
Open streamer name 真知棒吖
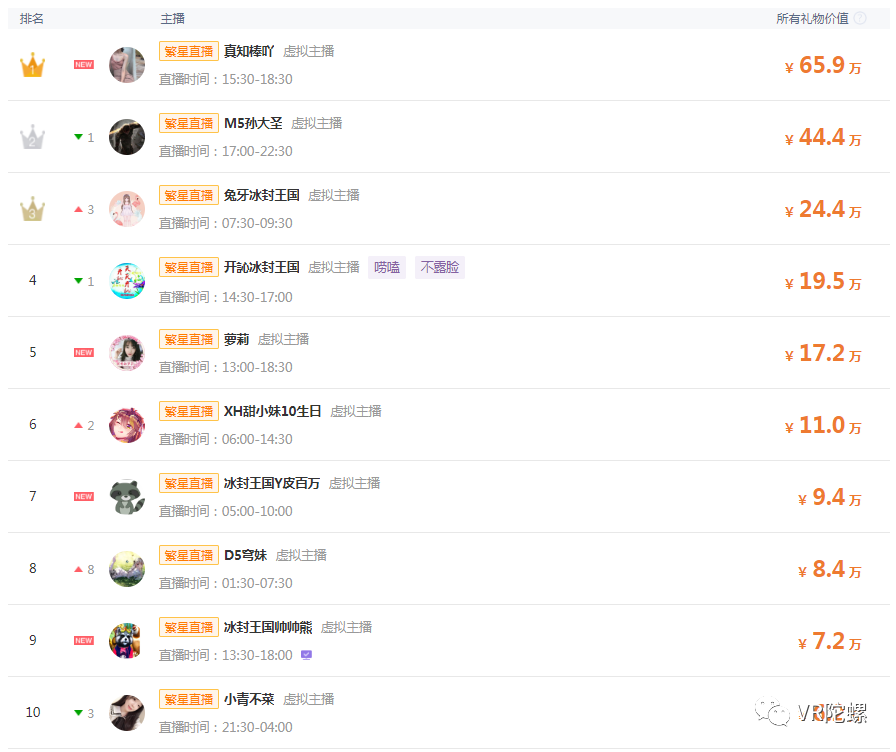[x=249, y=51]
